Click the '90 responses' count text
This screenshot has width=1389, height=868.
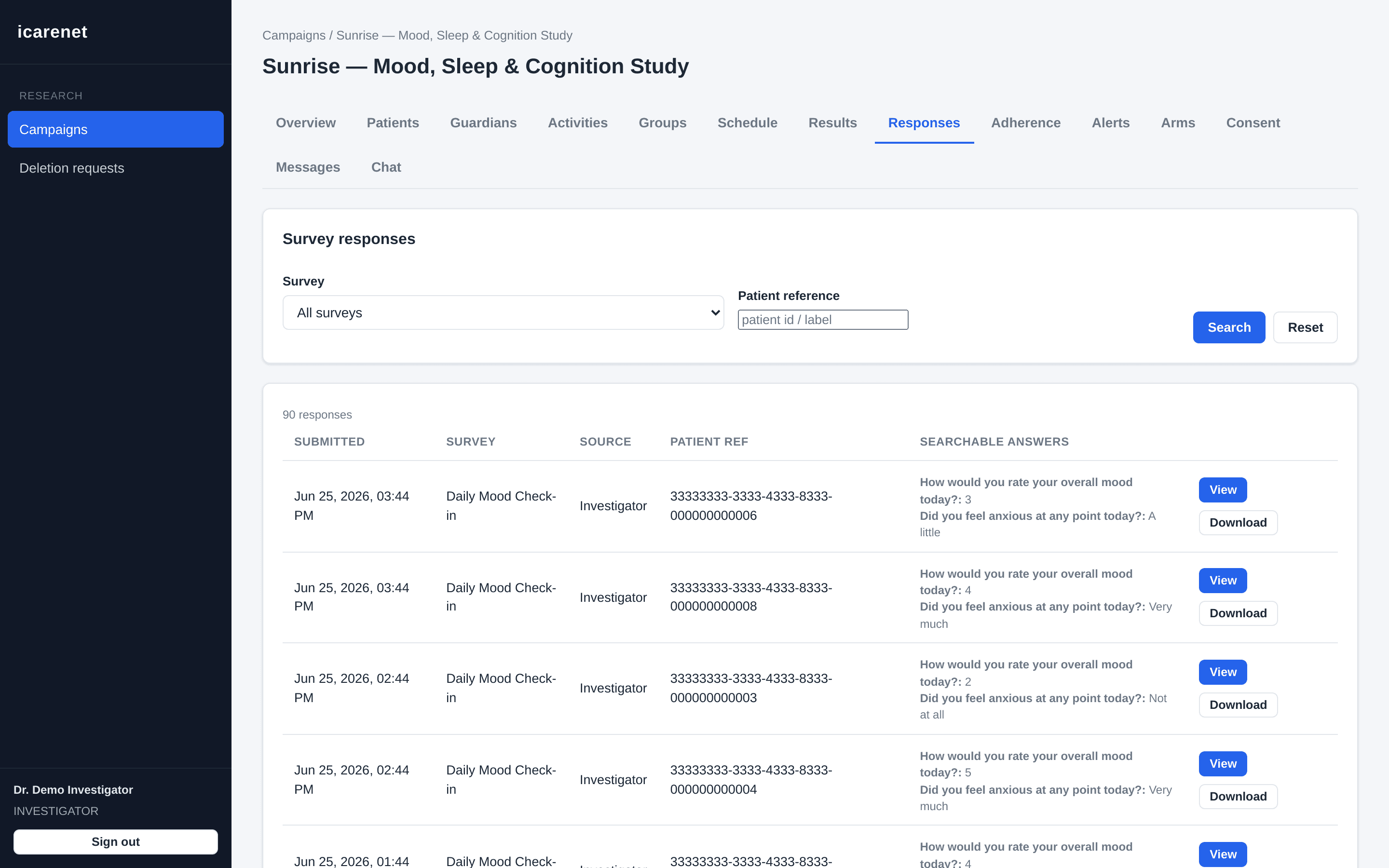[x=317, y=415]
